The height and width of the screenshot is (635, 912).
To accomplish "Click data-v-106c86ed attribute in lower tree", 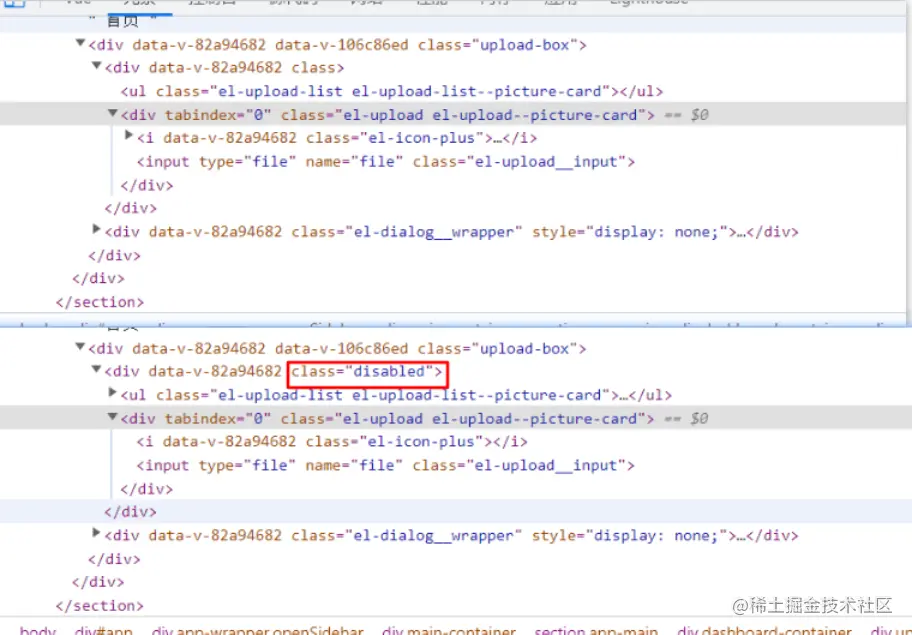I will [x=342, y=348].
